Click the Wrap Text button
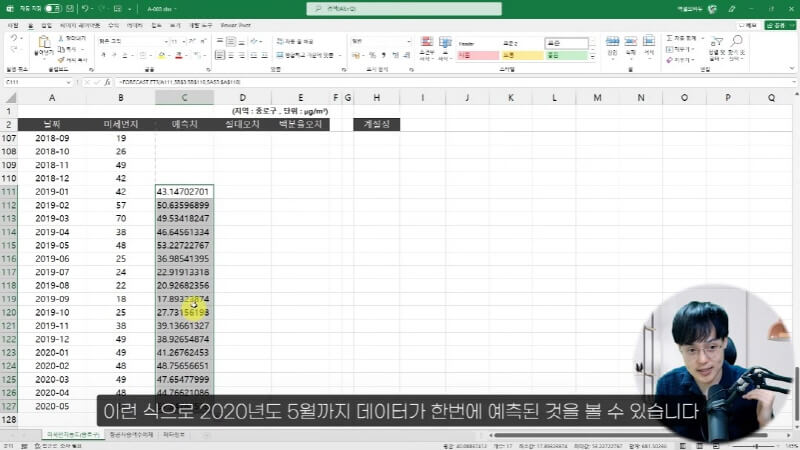The image size is (800, 450). coord(295,41)
